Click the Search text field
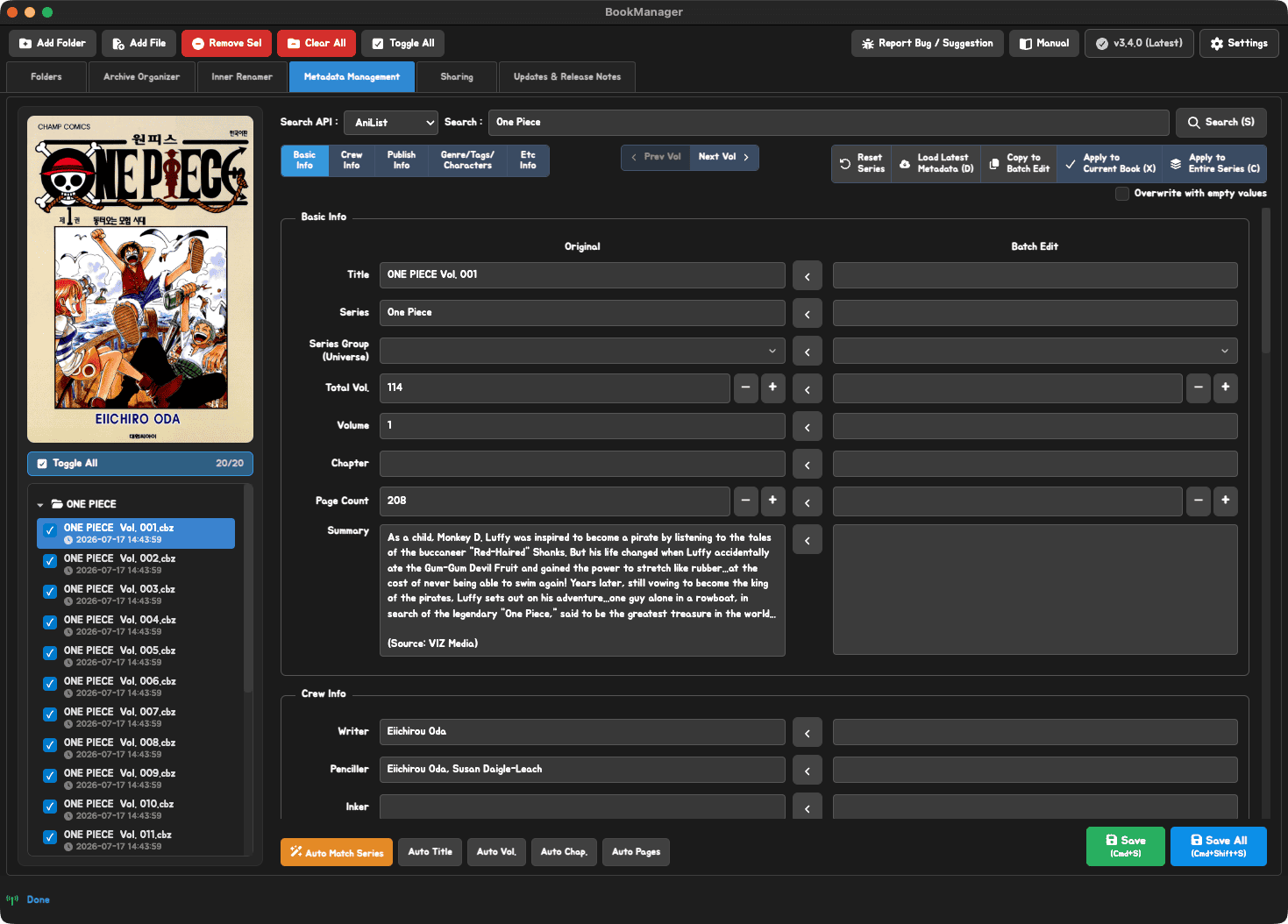 point(829,123)
